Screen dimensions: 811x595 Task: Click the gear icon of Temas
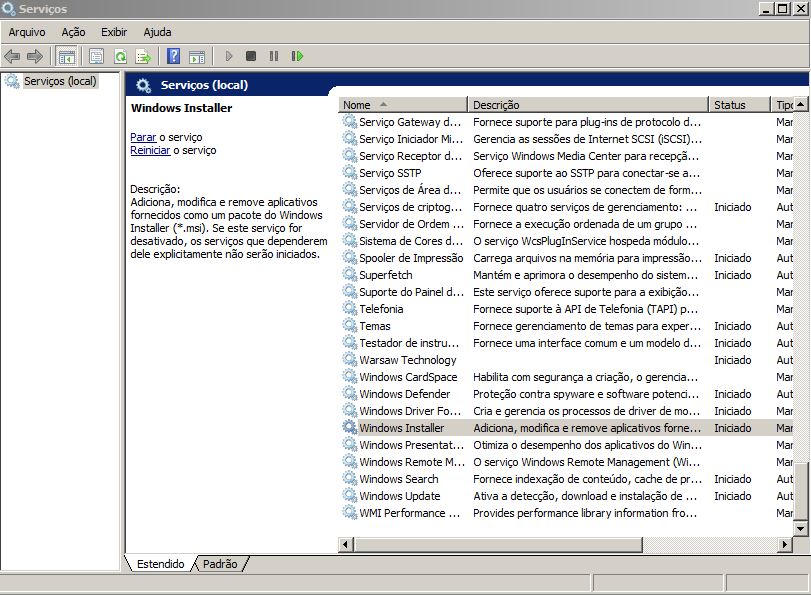click(350, 325)
